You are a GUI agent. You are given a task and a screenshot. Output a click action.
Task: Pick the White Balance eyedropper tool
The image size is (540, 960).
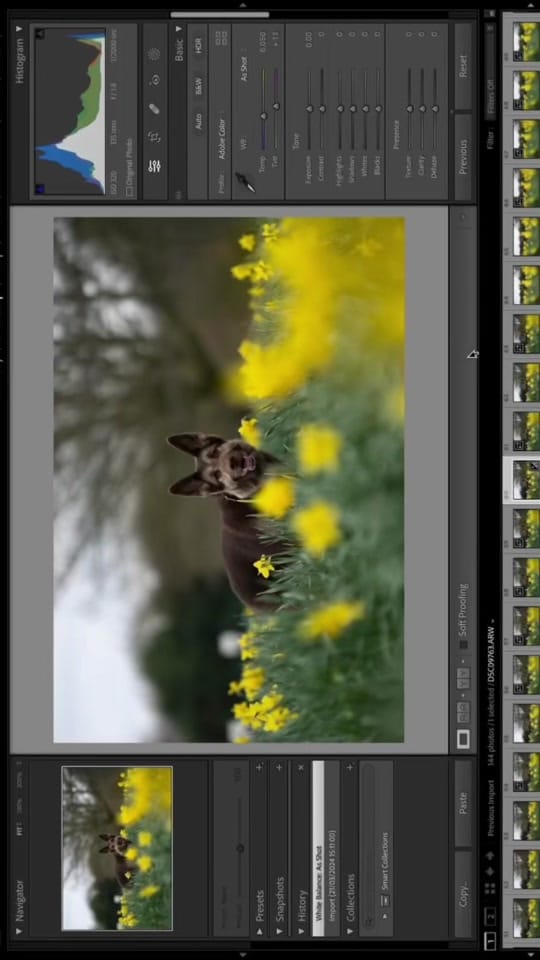tap(246, 182)
